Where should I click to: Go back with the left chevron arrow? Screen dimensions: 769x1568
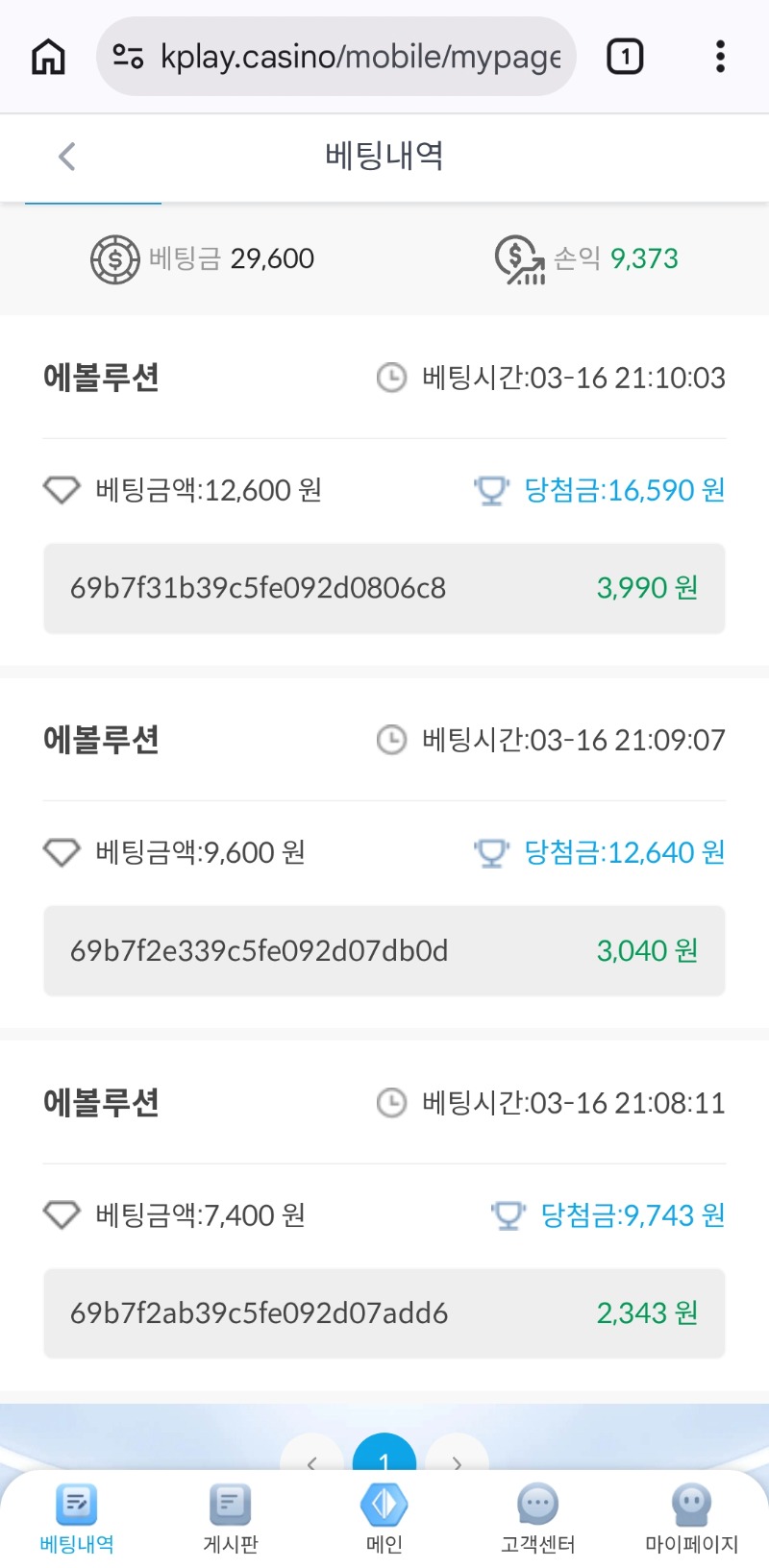pos(66,157)
